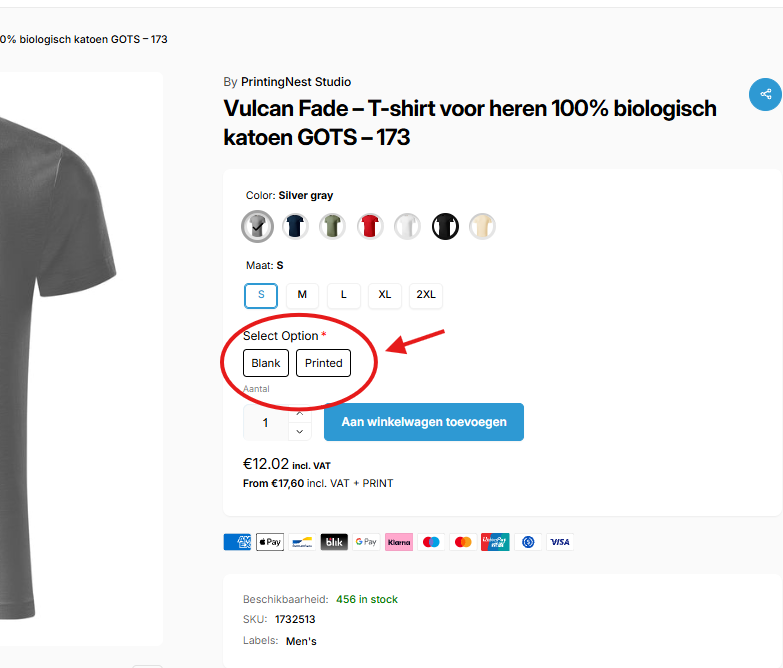Pick the navy blue t-shirt swatch
783x668 pixels.
pos(295,226)
